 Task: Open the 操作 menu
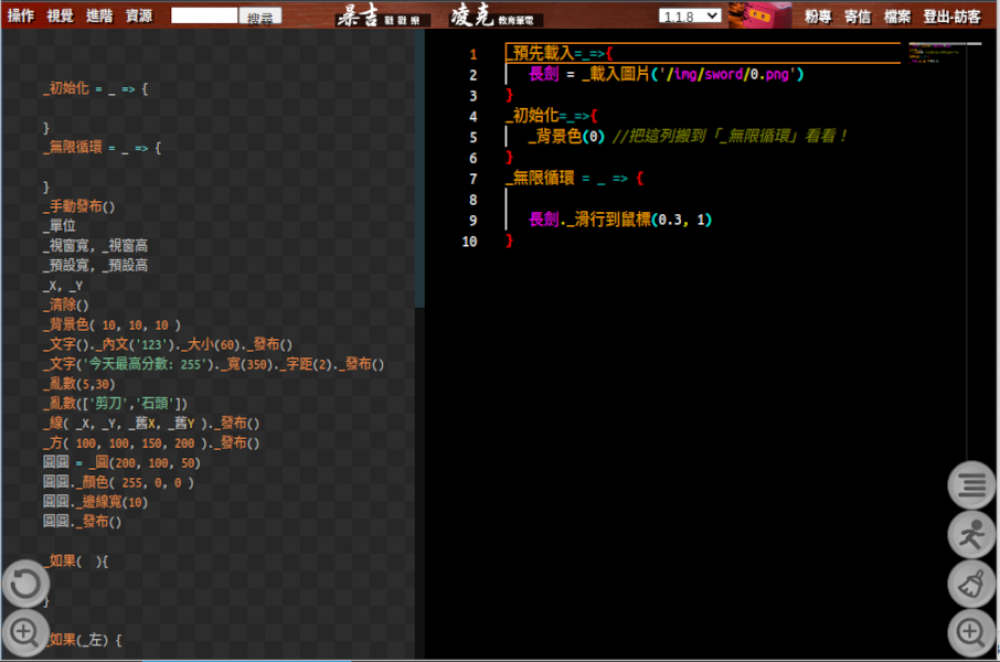tap(21, 16)
